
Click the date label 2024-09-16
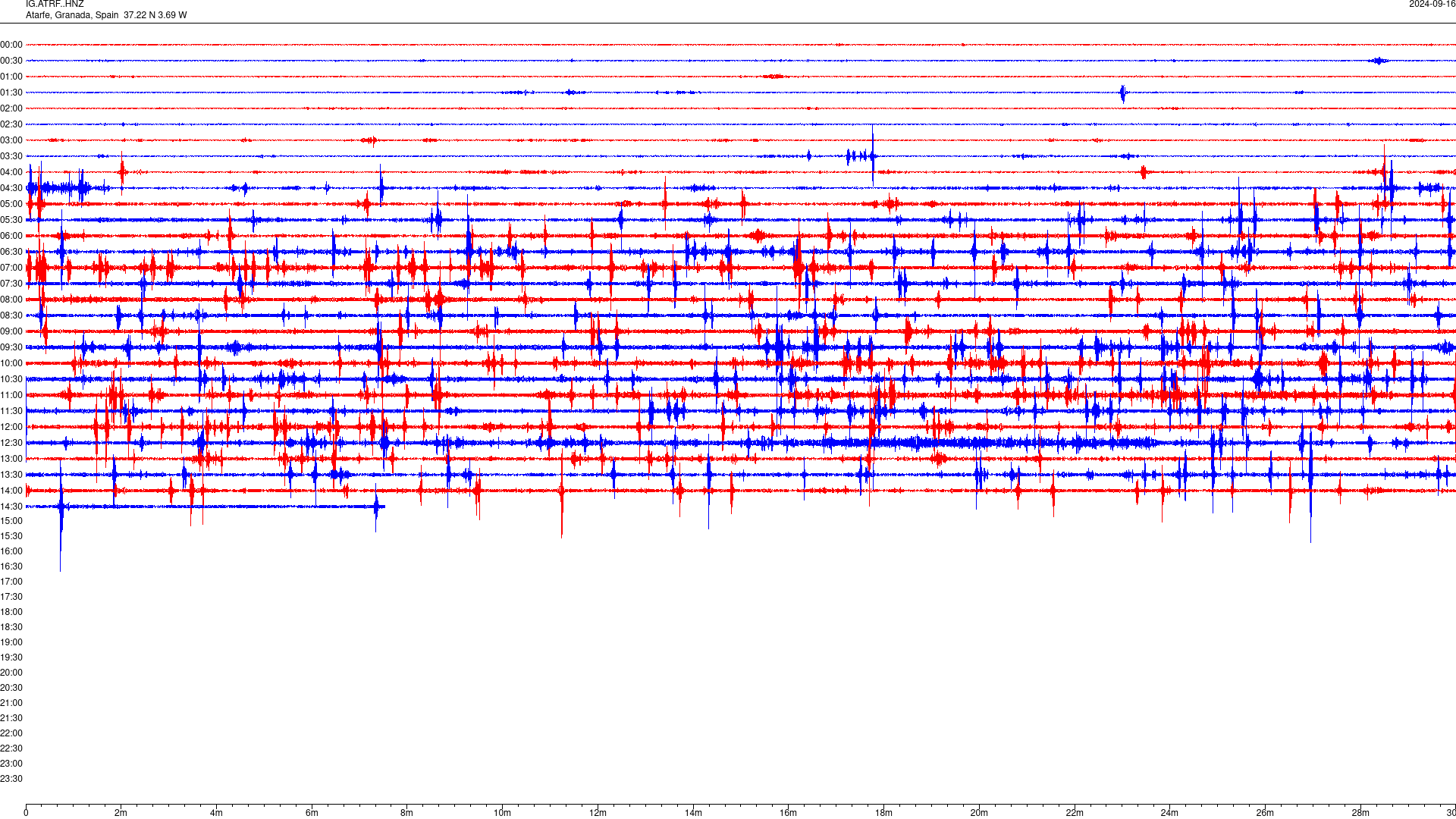(1432, 4)
